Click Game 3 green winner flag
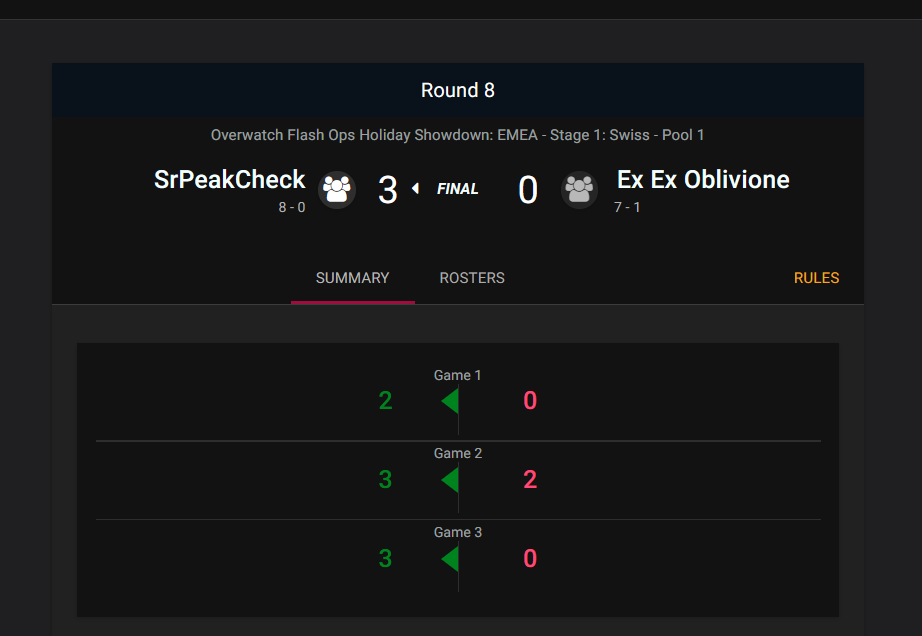922x636 pixels. 450,558
